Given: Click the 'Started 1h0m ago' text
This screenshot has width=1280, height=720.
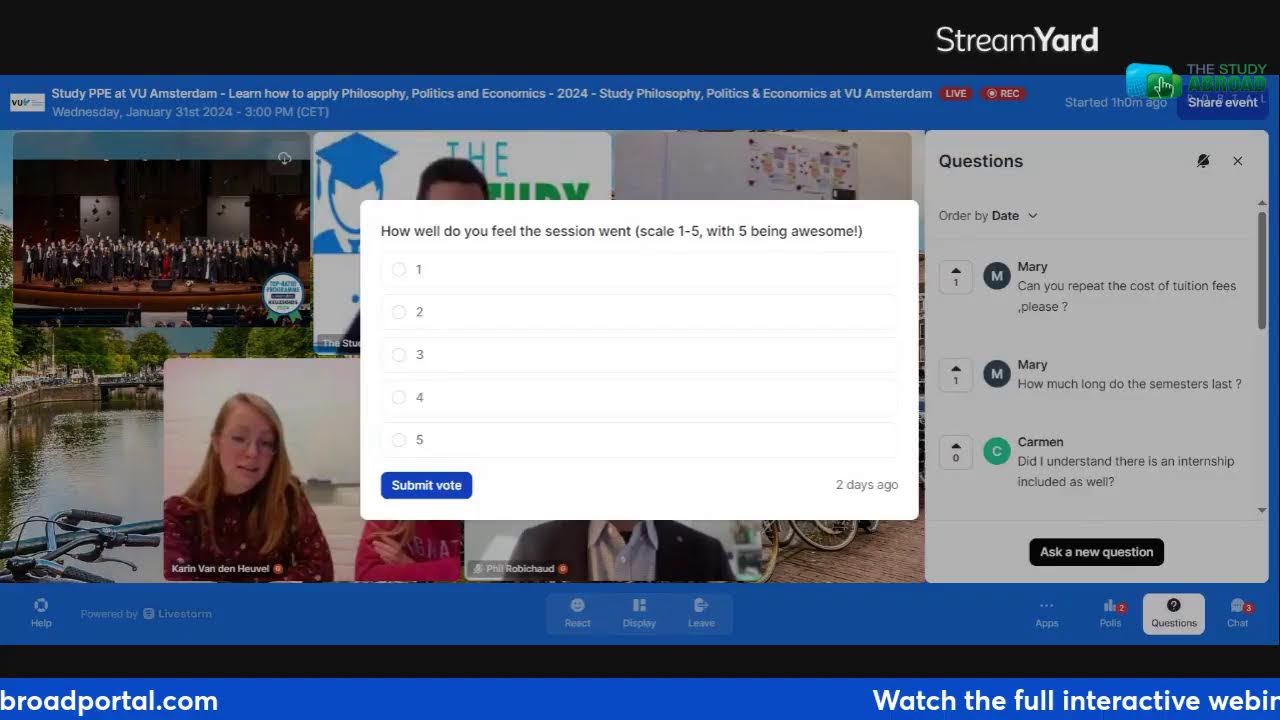Looking at the screenshot, I should [1115, 102].
